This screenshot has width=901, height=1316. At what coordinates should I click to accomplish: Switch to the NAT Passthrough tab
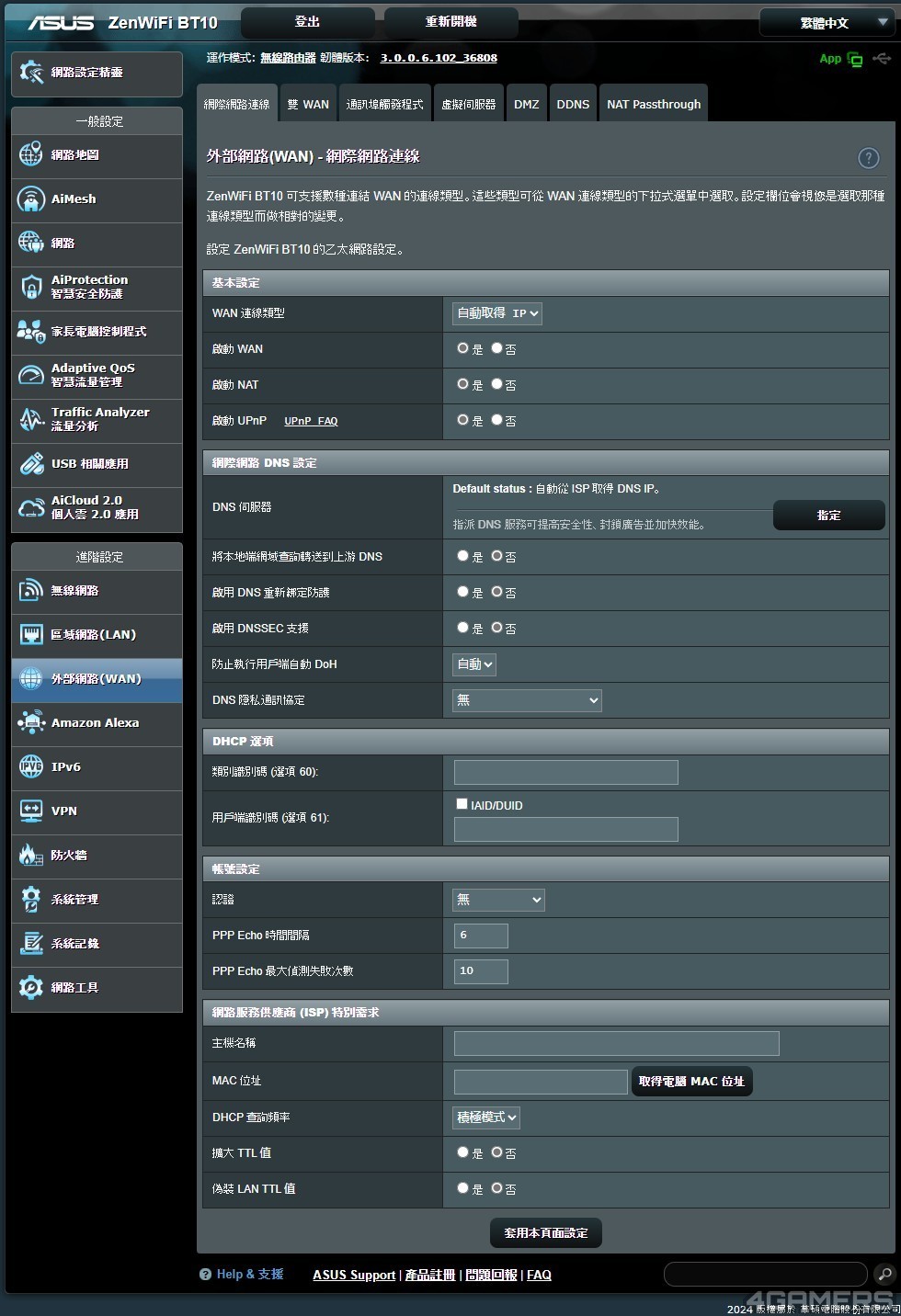654,104
